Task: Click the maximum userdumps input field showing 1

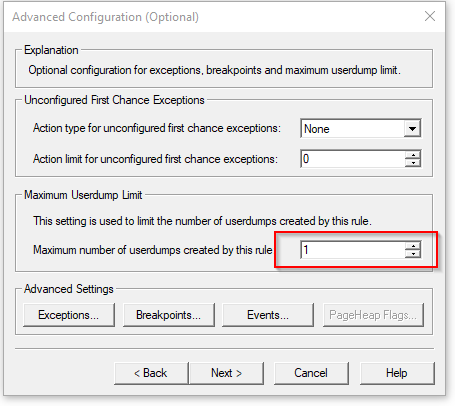Action: coord(353,250)
